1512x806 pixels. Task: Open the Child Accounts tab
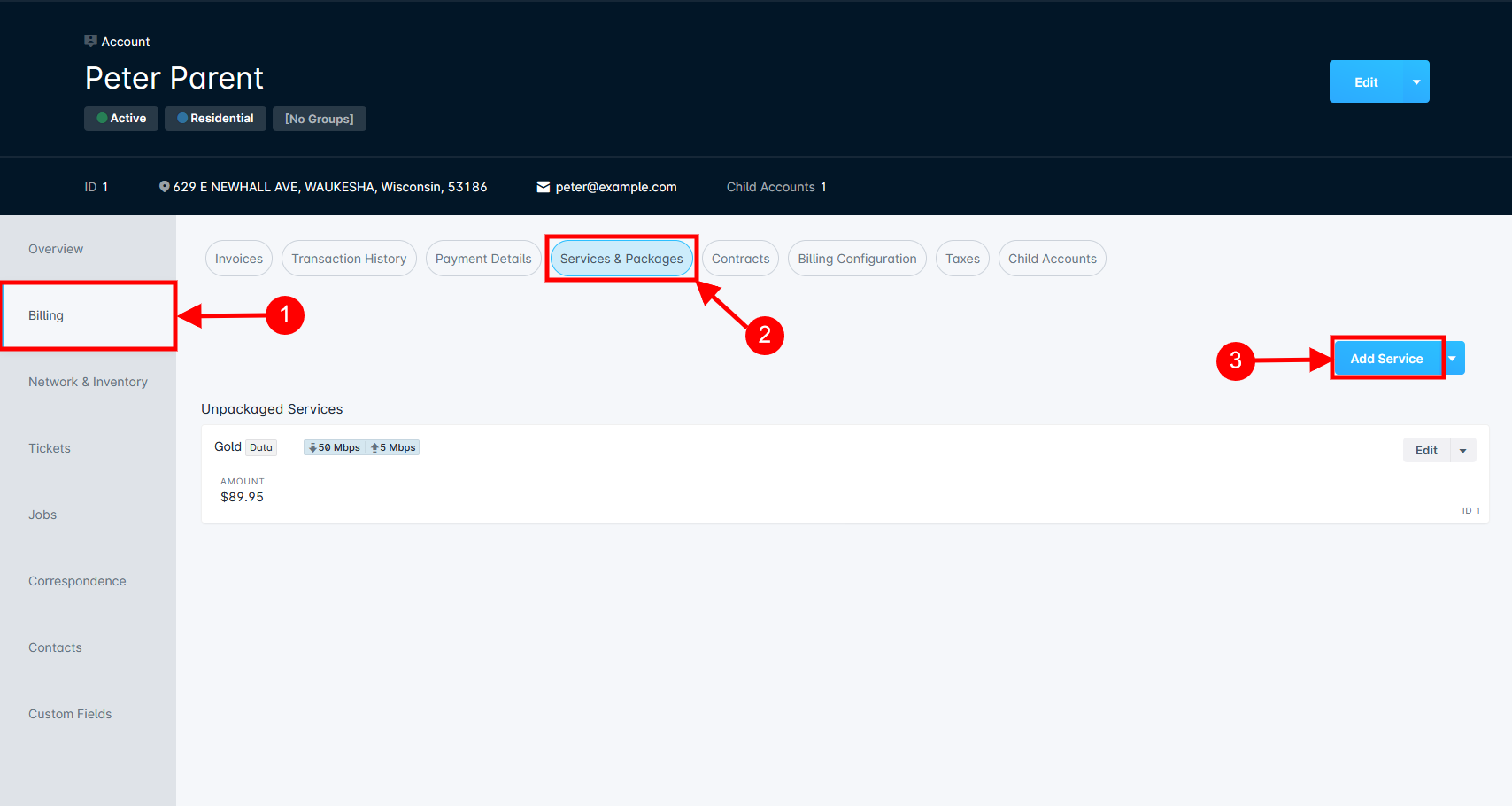point(1053,259)
